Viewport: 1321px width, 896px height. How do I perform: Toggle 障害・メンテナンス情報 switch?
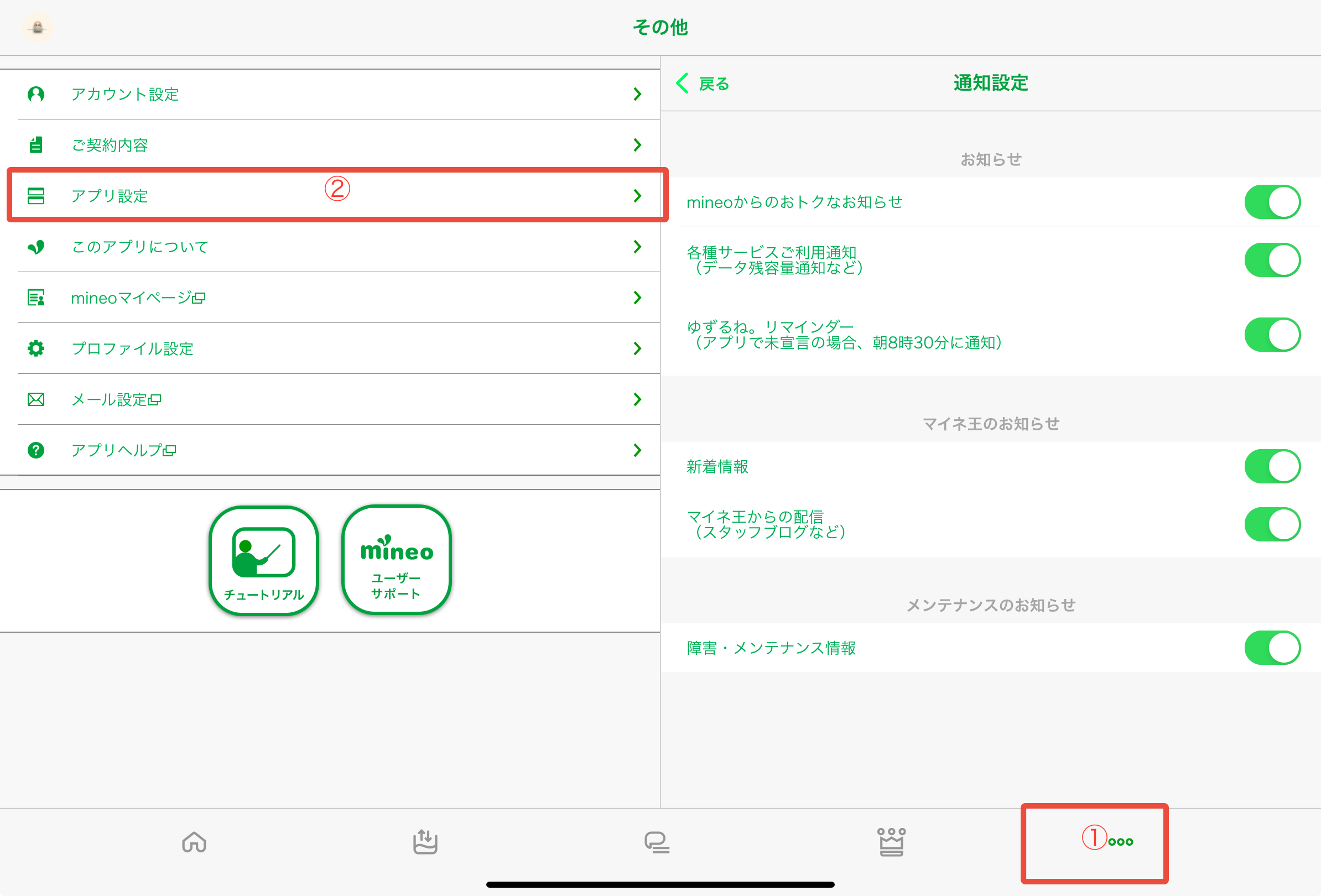(x=1272, y=647)
